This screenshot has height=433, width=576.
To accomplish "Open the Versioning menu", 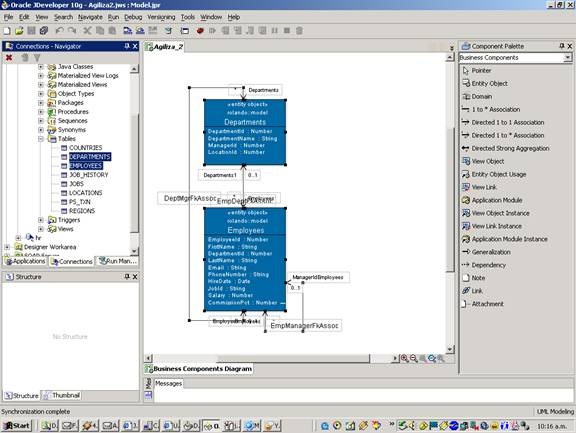I will click(x=161, y=17).
